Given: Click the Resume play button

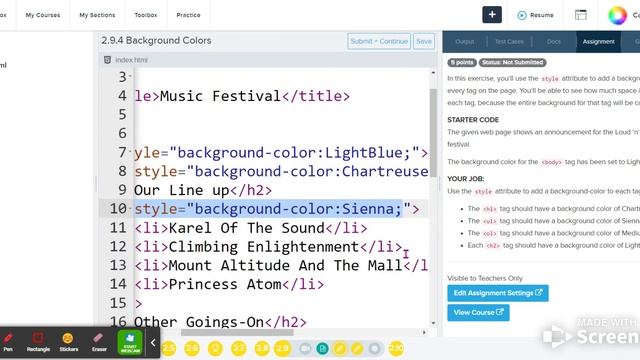Looking at the screenshot, I should 536,15.
